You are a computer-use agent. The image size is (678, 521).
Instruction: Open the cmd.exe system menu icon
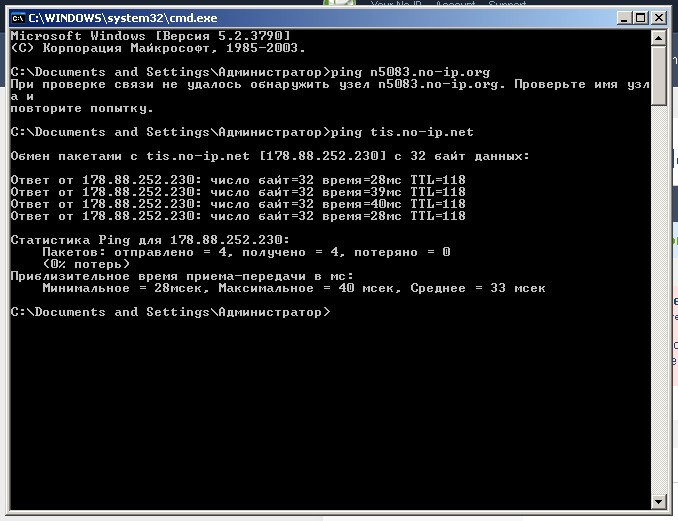[15, 17]
